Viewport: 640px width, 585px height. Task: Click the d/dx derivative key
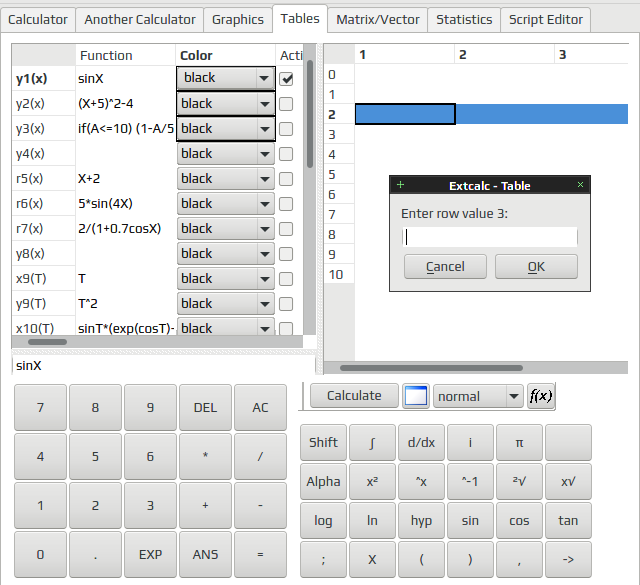tap(421, 443)
